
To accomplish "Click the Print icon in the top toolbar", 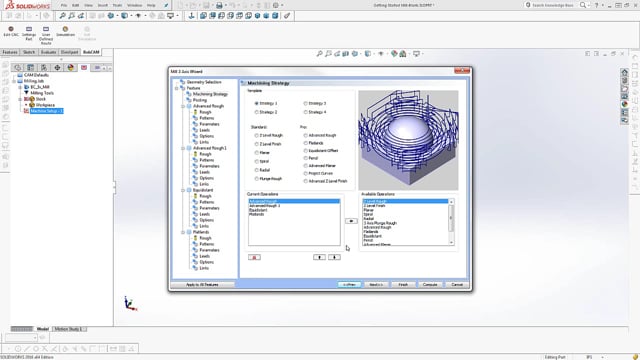I will click(219, 5).
